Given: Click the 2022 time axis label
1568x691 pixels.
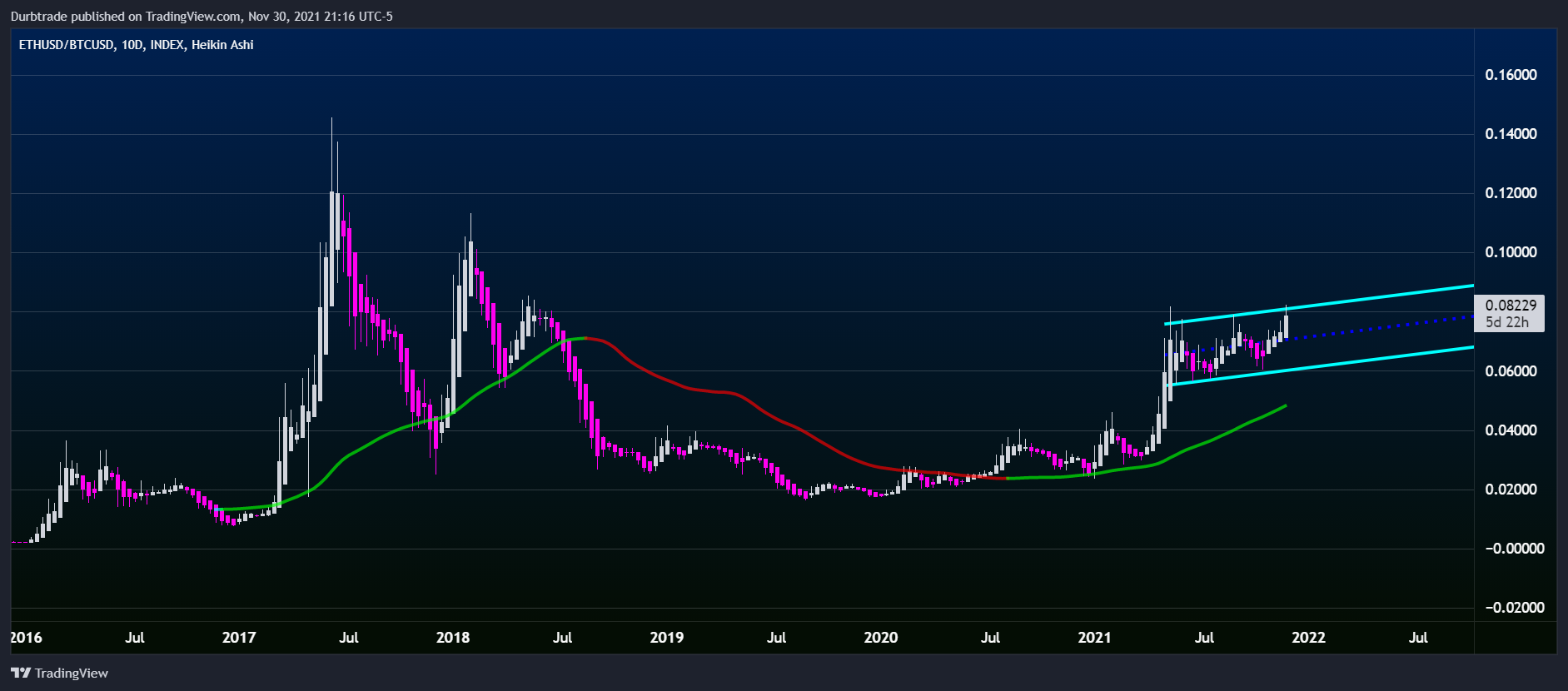Looking at the screenshot, I should tap(1308, 638).
